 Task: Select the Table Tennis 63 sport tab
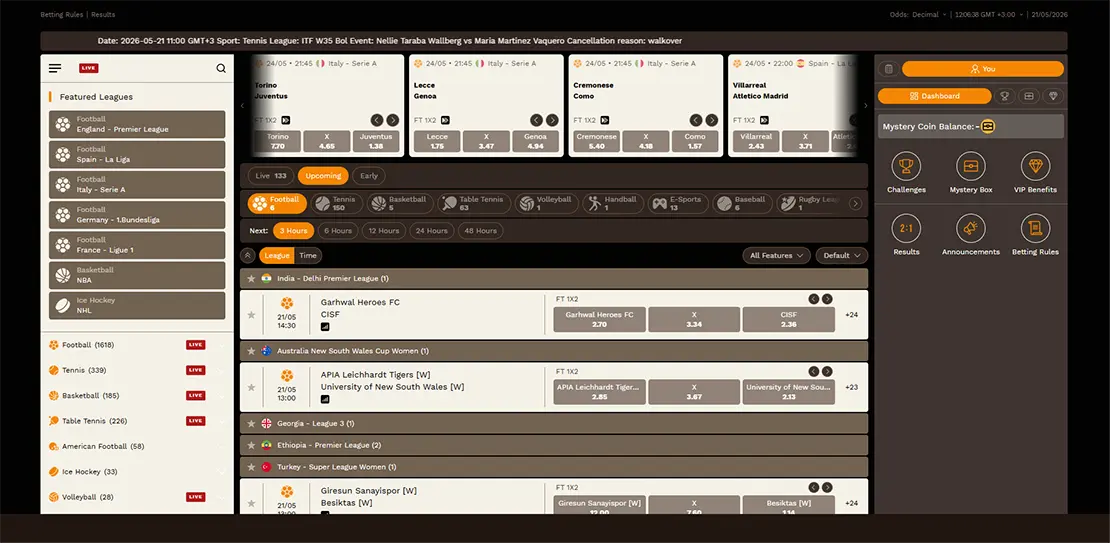point(474,204)
